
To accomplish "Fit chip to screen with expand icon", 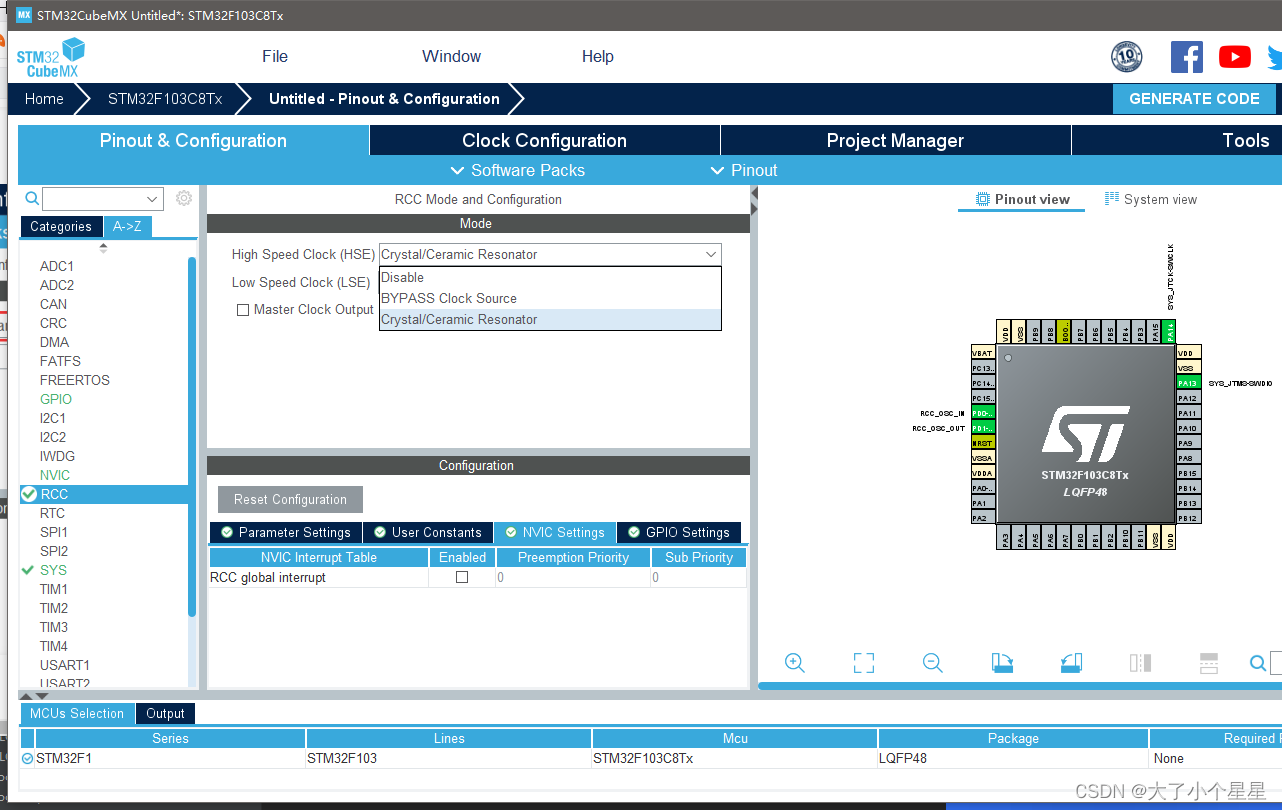I will coord(864,662).
